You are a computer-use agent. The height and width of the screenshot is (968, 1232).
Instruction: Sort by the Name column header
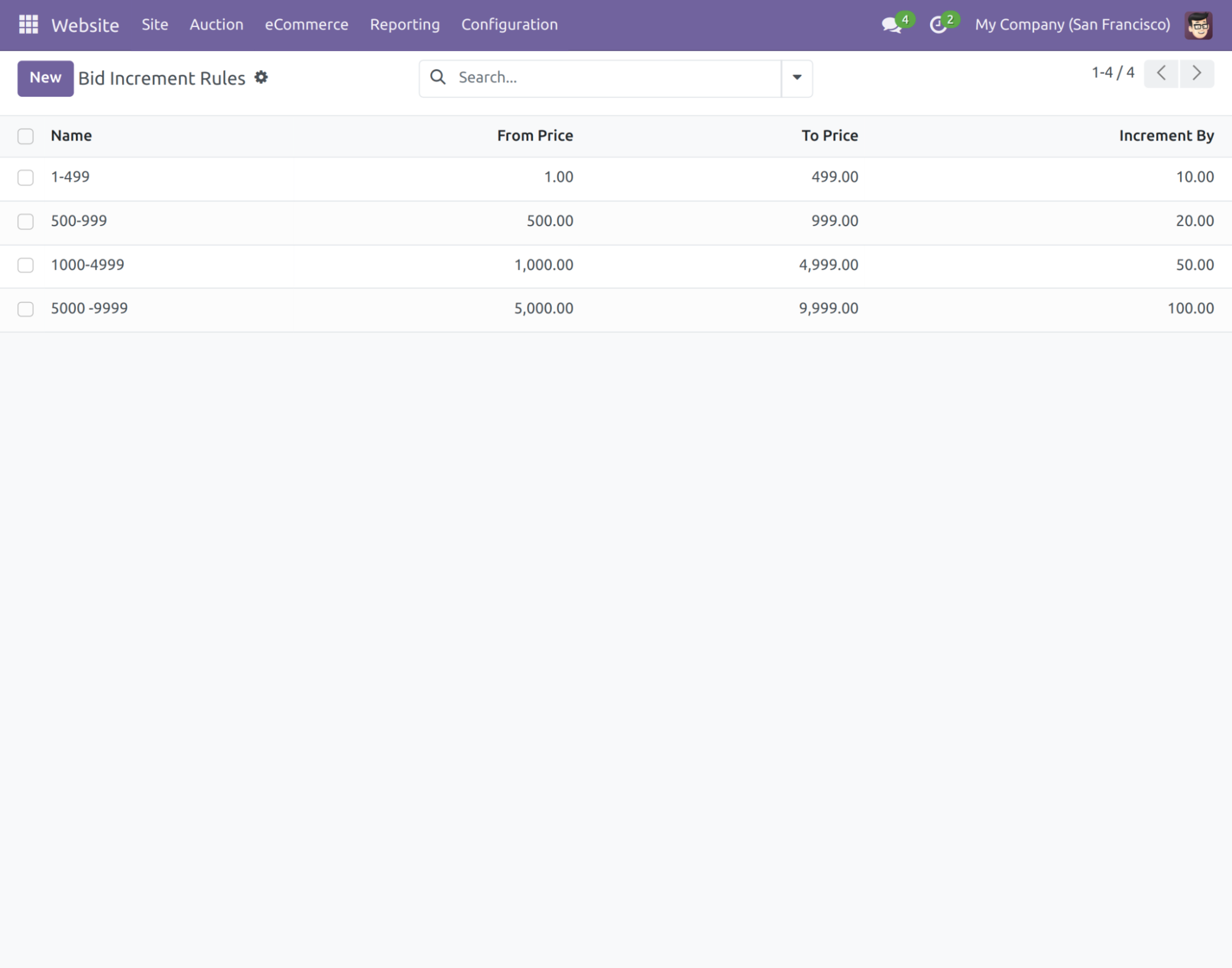tap(71, 136)
